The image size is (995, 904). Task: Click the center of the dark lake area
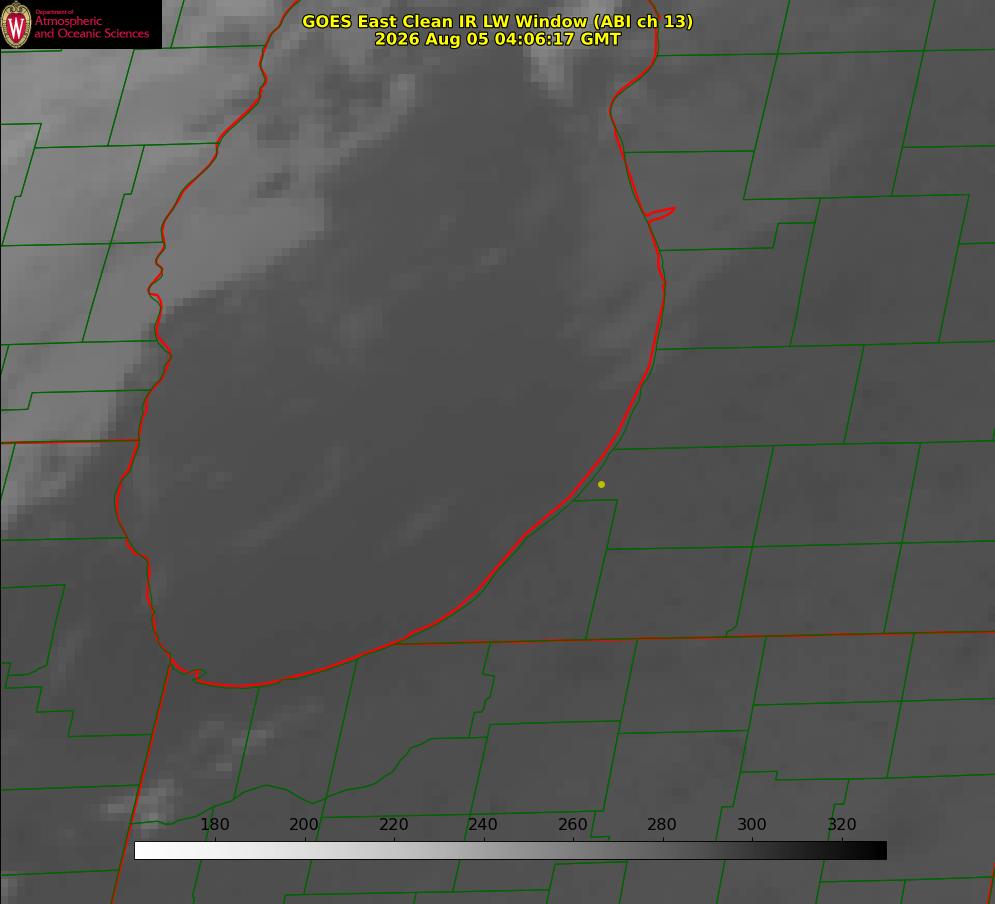pyautogui.click(x=393, y=393)
